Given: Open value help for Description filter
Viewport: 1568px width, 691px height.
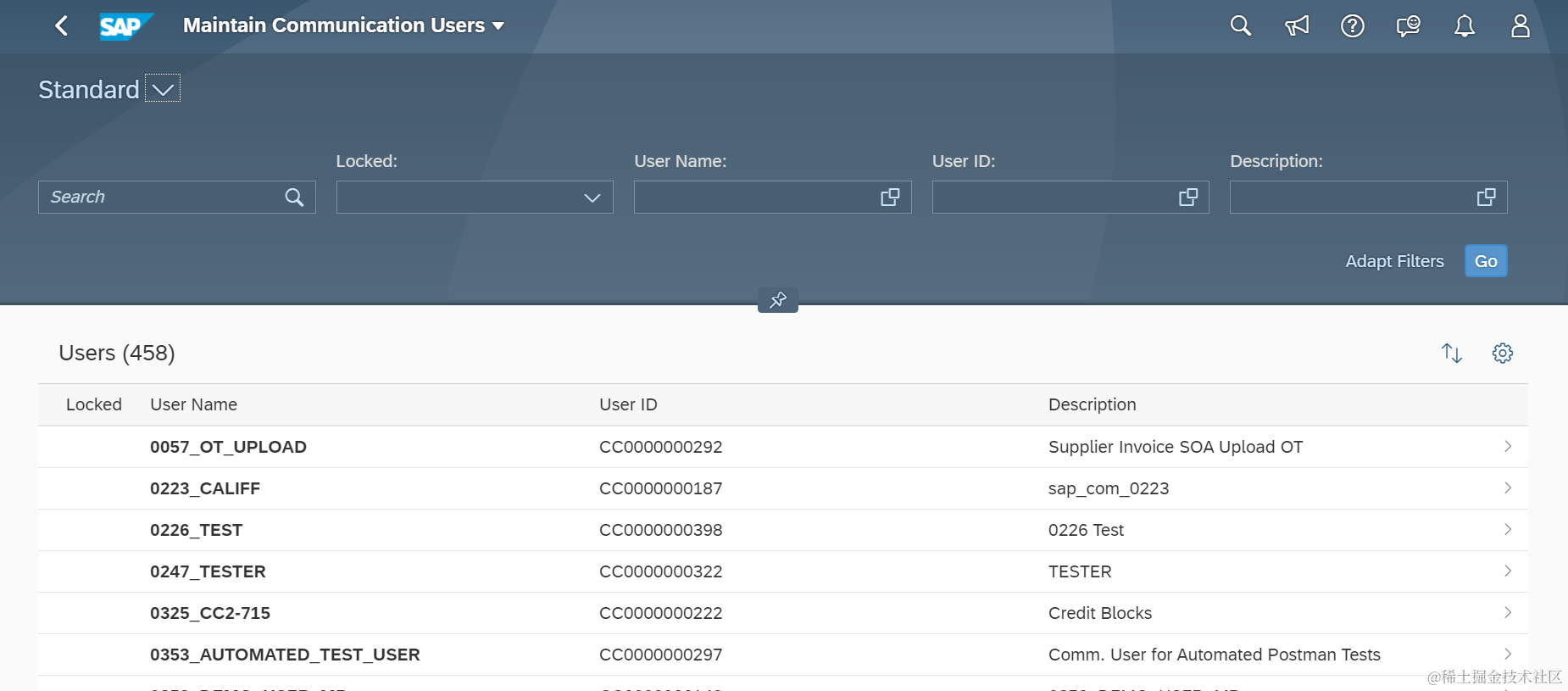Looking at the screenshot, I should coord(1486,198).
